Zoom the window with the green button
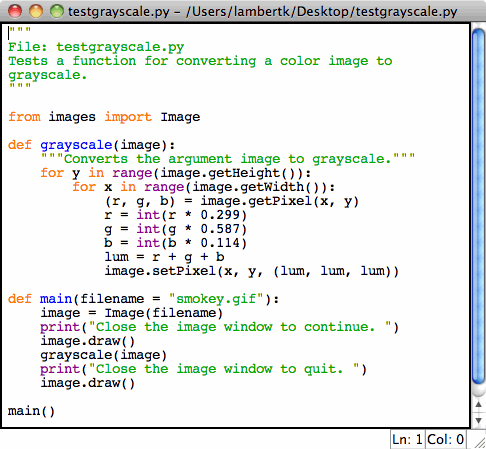The height and width of the screenshot is (449, 486). coord(57,11)
